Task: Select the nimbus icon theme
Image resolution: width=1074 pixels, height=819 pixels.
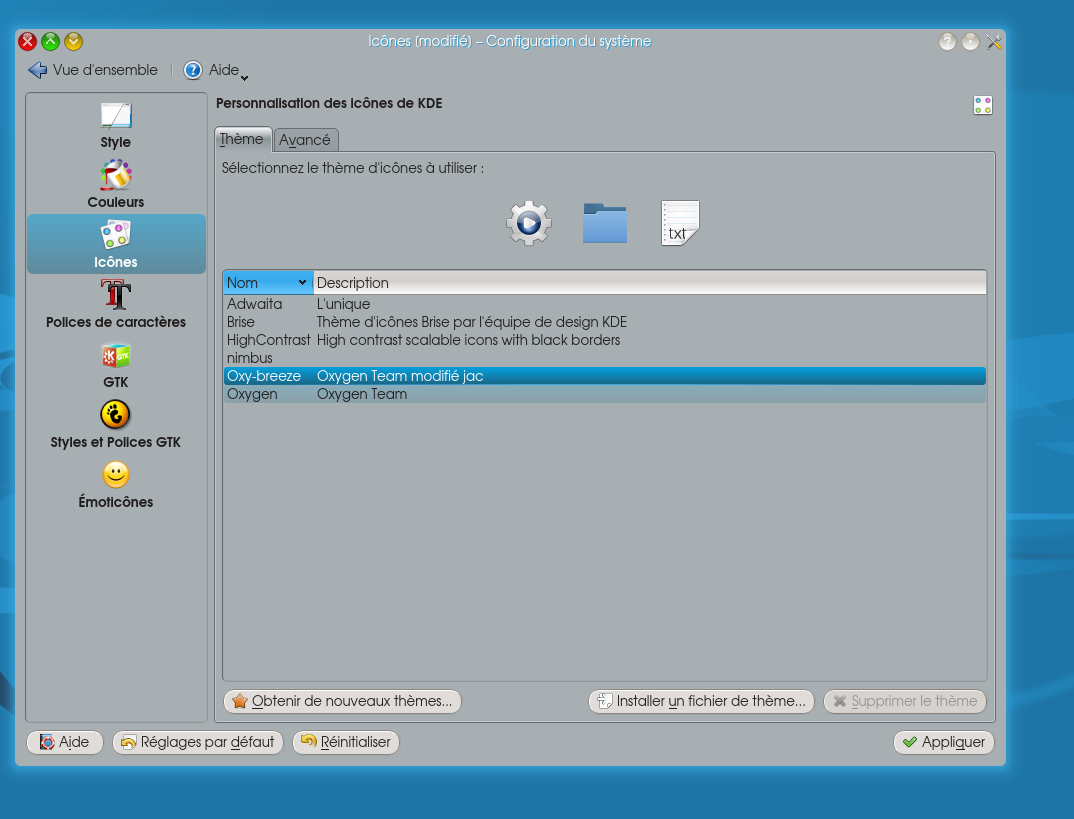Action: (x=604, y=357)
